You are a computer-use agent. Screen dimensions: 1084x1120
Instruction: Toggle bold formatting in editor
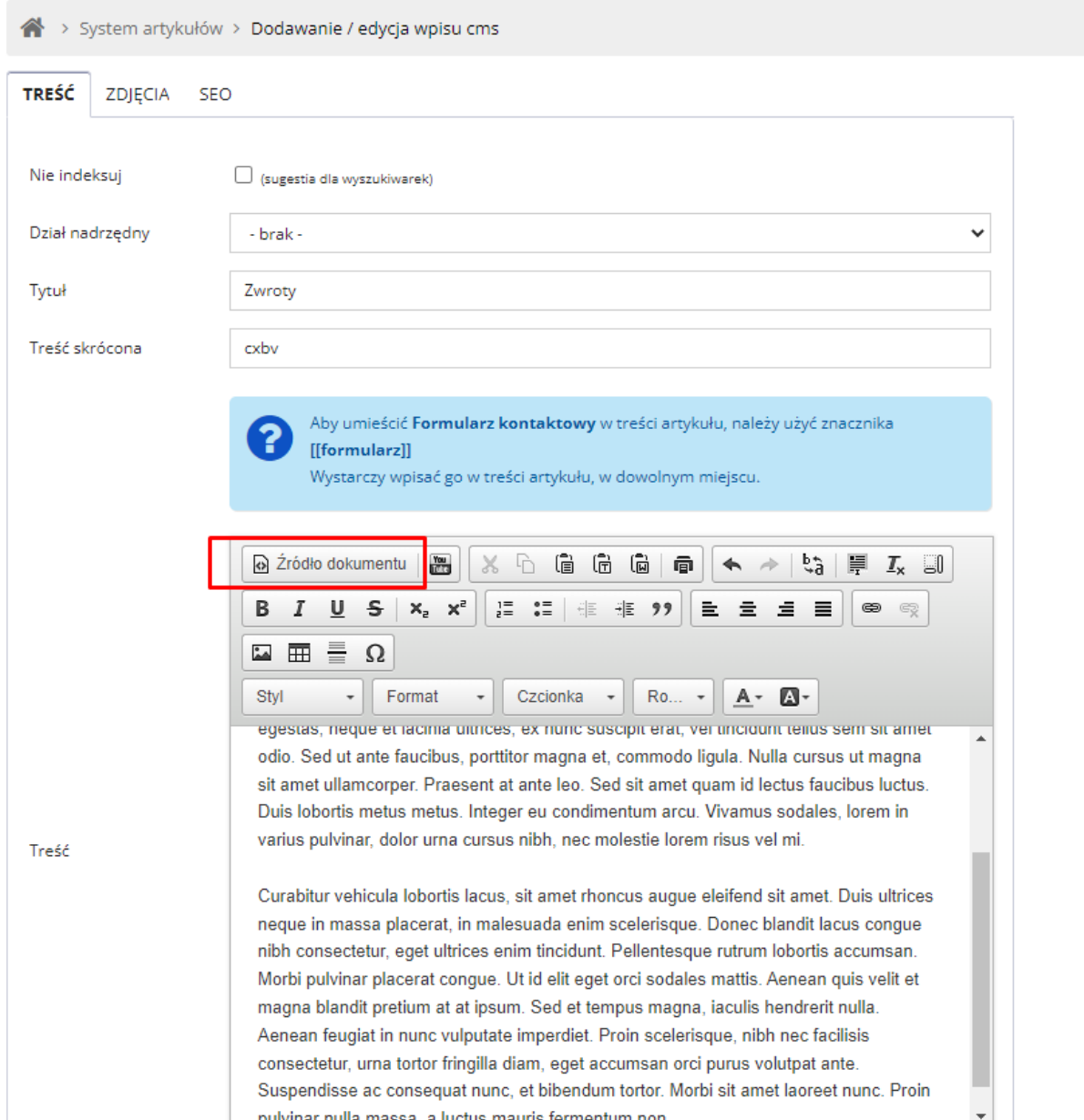coord(262,609)
